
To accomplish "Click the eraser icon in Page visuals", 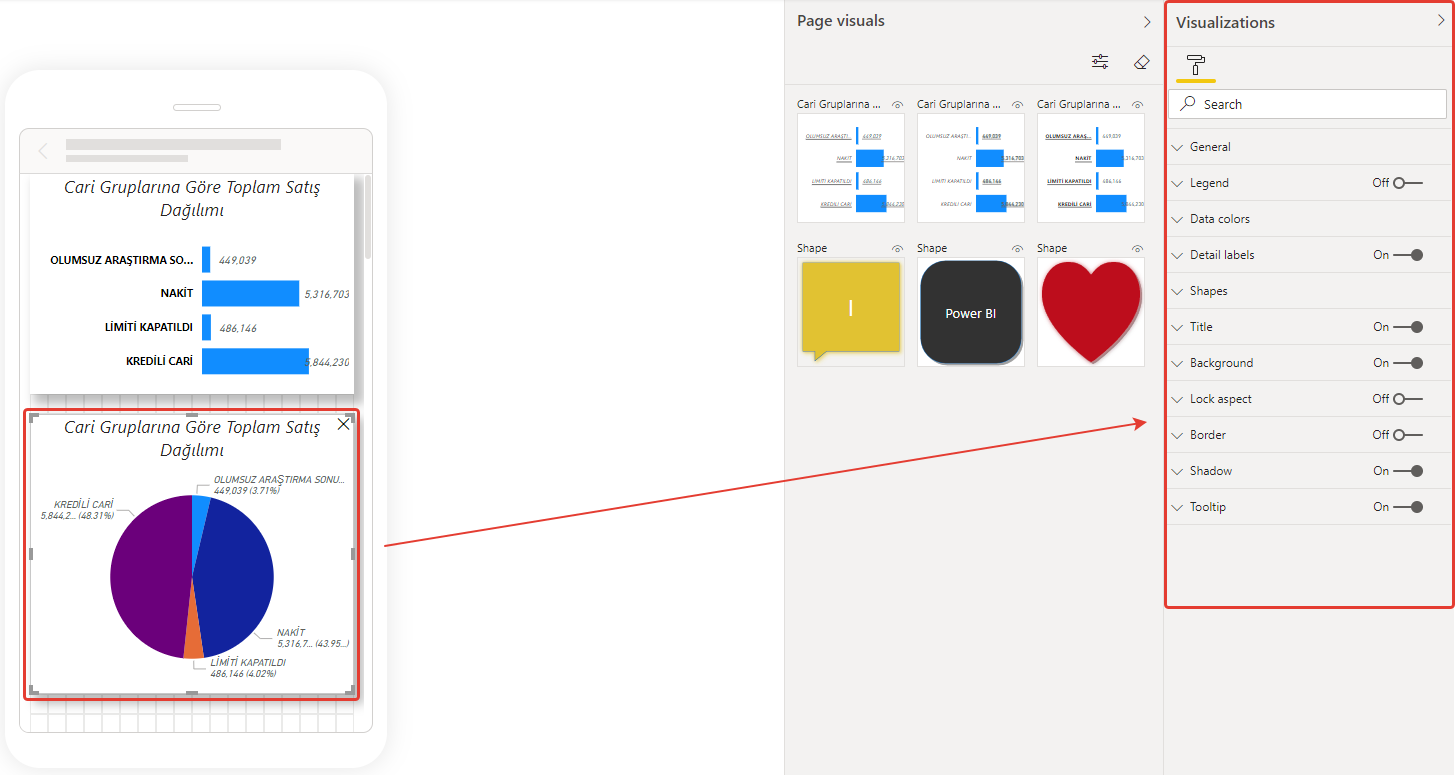I will tap(1142, 62).
